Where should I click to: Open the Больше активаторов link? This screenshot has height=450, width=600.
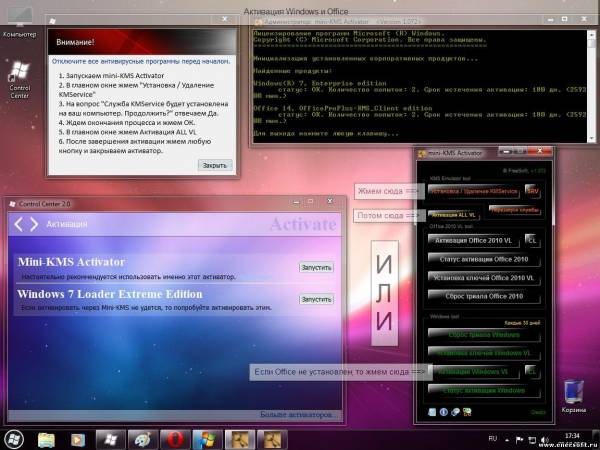tap(299, 415)
